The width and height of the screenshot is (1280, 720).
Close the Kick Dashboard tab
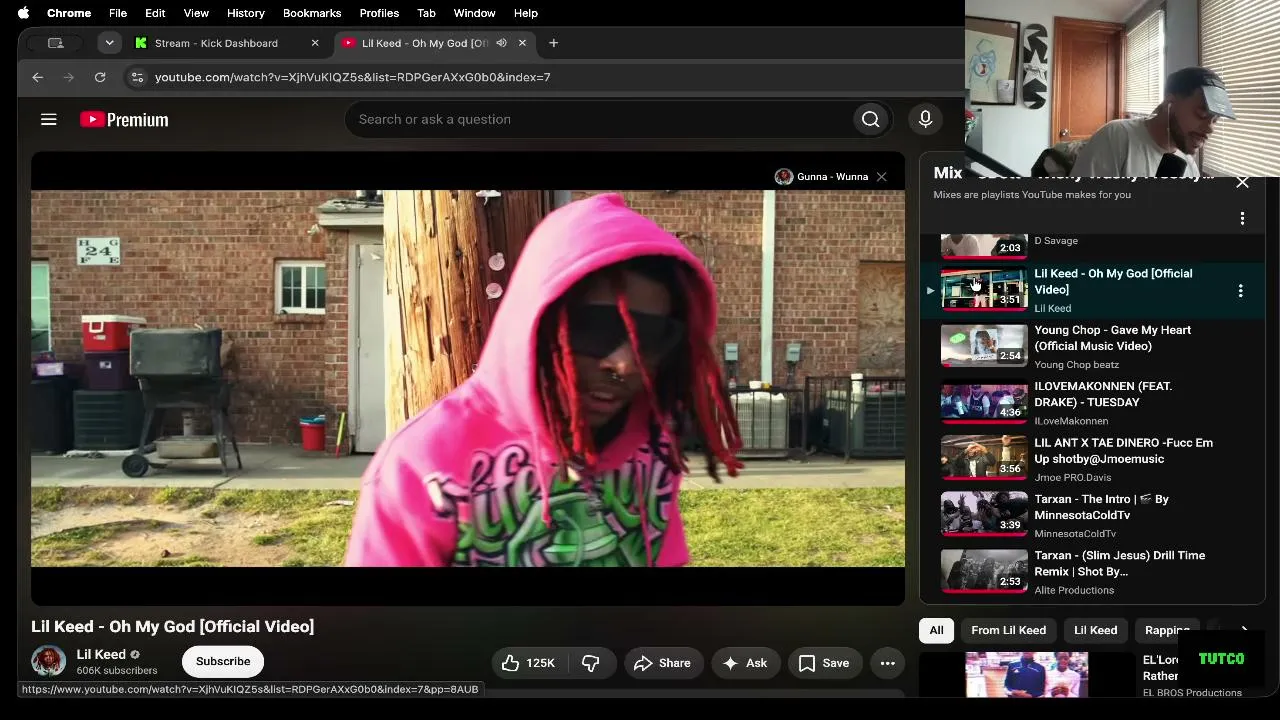pos(315,43)
